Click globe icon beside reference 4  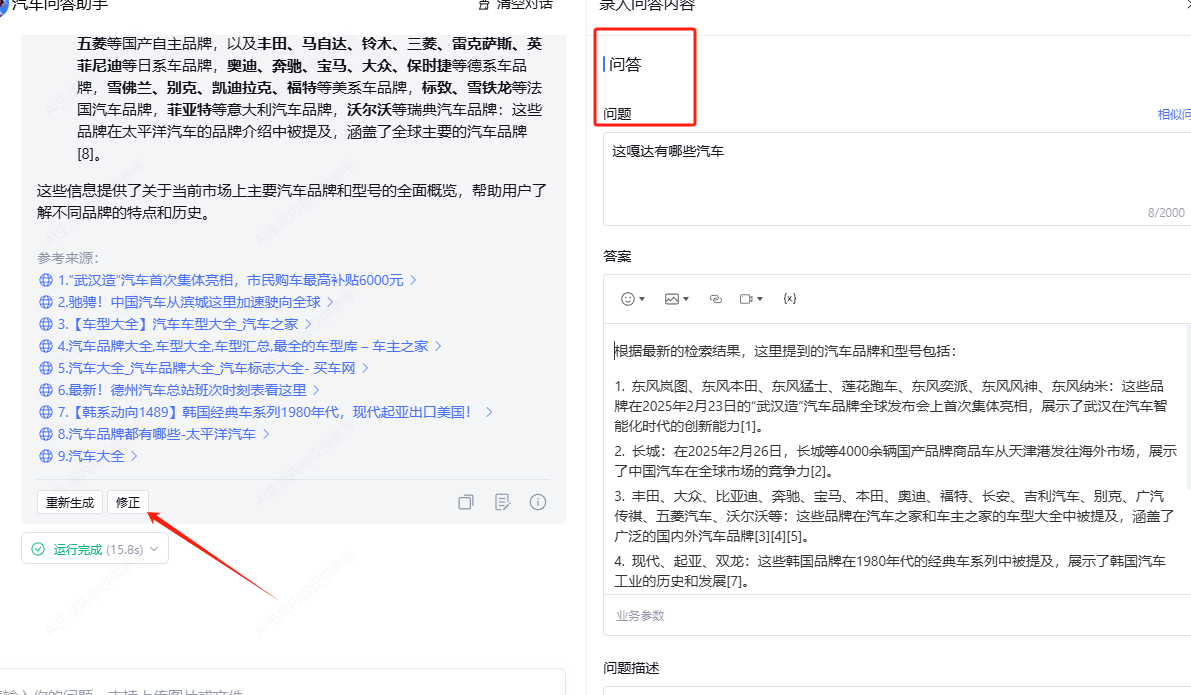click(46, 346)
